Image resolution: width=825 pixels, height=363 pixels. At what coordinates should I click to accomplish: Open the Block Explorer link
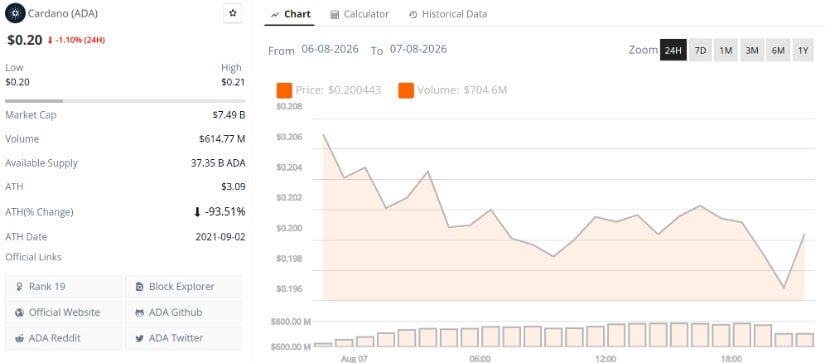coord(184,287)
